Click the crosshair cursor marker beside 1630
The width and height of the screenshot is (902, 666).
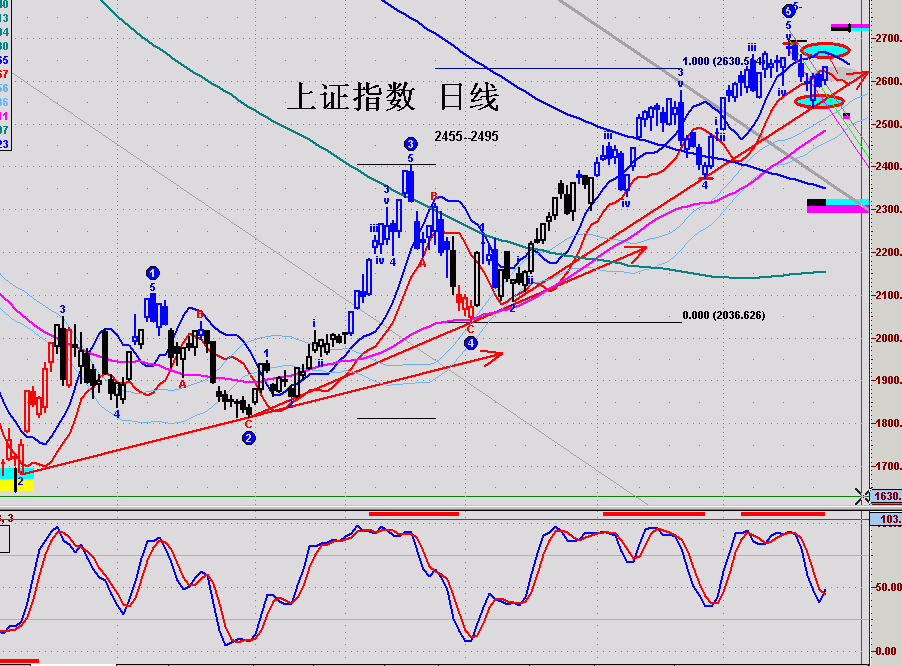tap(862, 496)
